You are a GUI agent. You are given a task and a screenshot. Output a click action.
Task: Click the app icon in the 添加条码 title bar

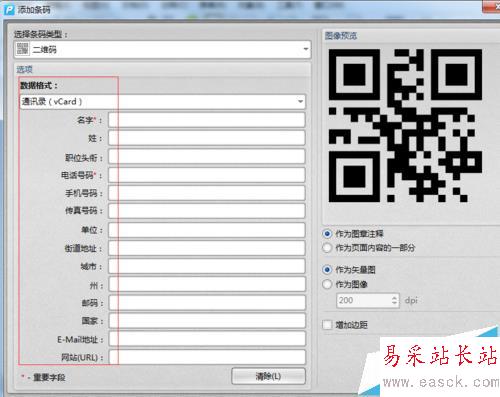coord(9,10)
